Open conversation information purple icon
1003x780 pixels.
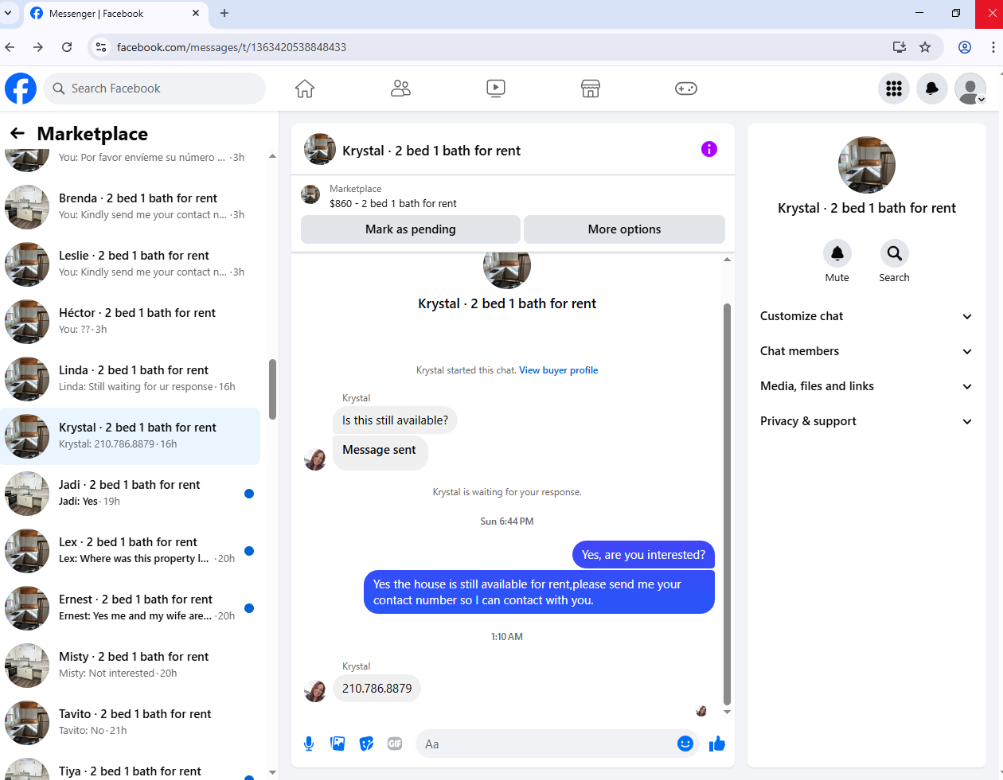[709, 149]
